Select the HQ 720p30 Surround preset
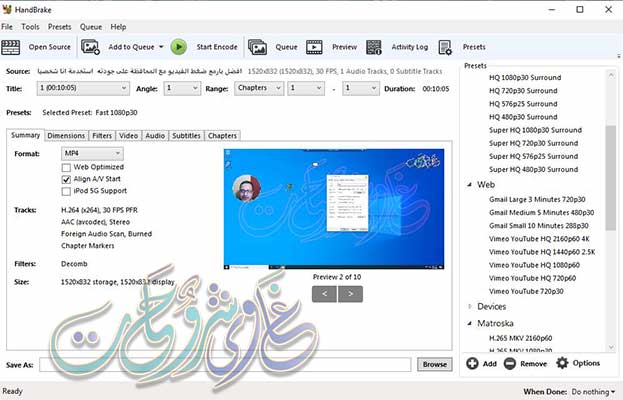 click(523, 91)
